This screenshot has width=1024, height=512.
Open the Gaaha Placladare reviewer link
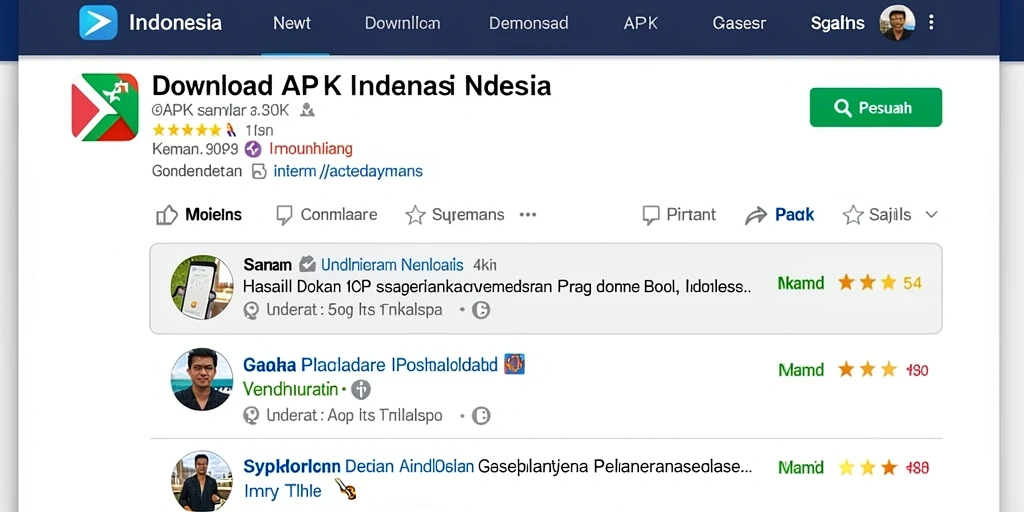370,364
